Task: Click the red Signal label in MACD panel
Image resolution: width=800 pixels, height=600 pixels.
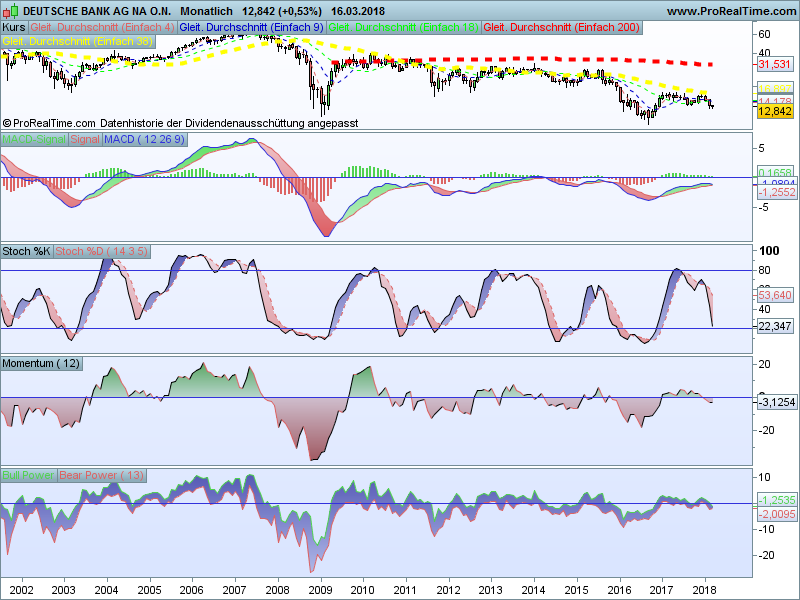Action: click(x=85, y=139)
